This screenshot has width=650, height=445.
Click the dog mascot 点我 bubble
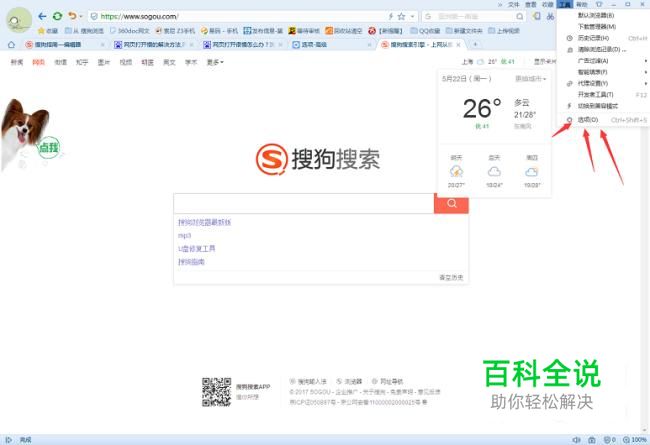click(x=49, y=147)
